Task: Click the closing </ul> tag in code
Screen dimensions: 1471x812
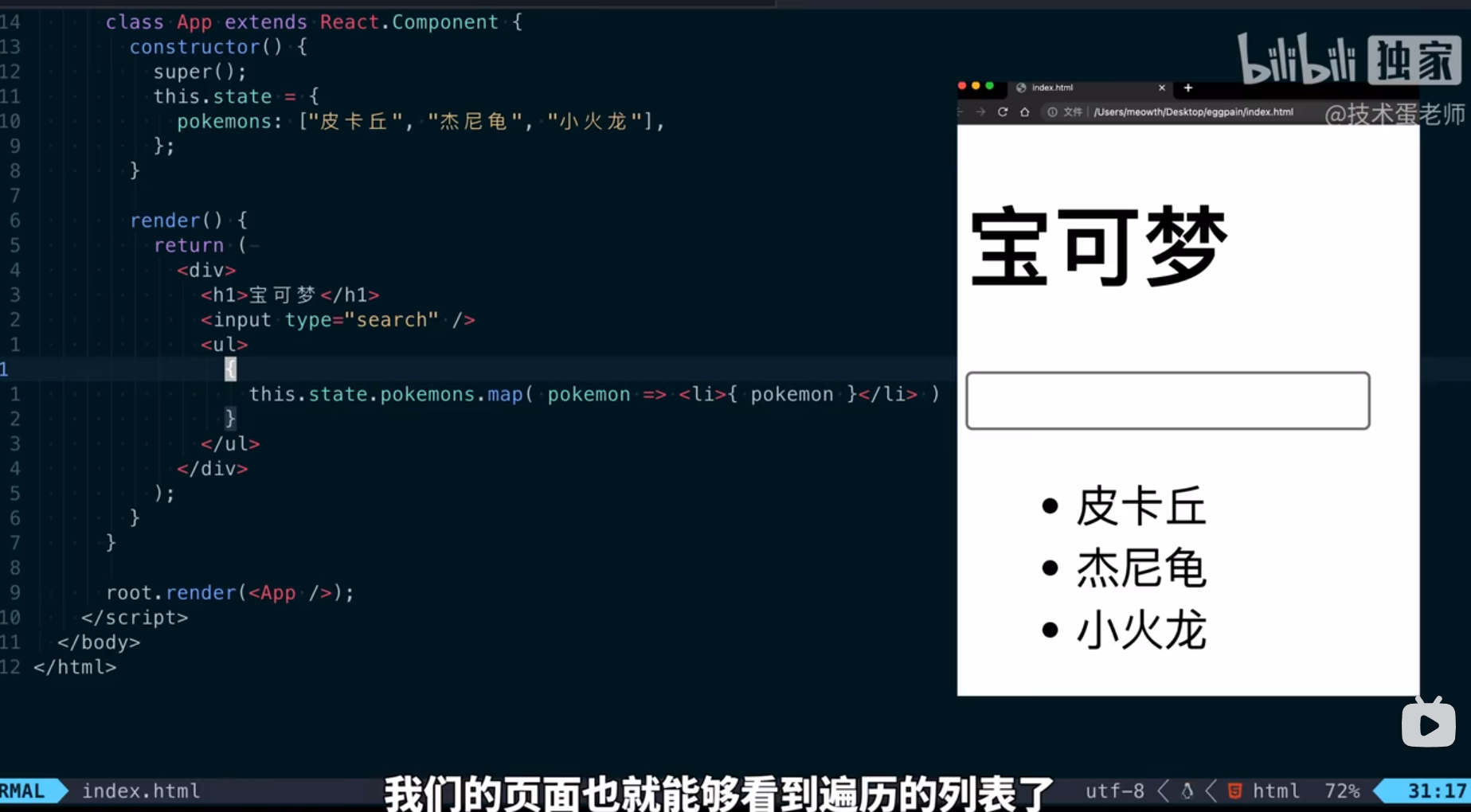Action: [x=230, y=443]
